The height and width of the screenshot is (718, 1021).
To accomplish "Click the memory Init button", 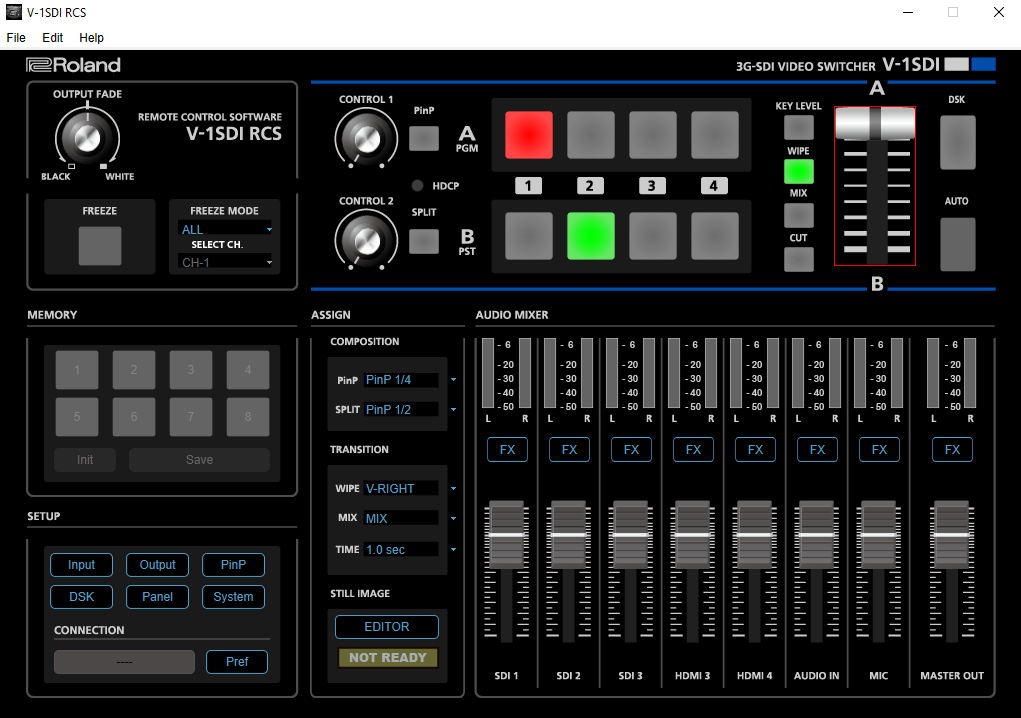I will (85, 460).
